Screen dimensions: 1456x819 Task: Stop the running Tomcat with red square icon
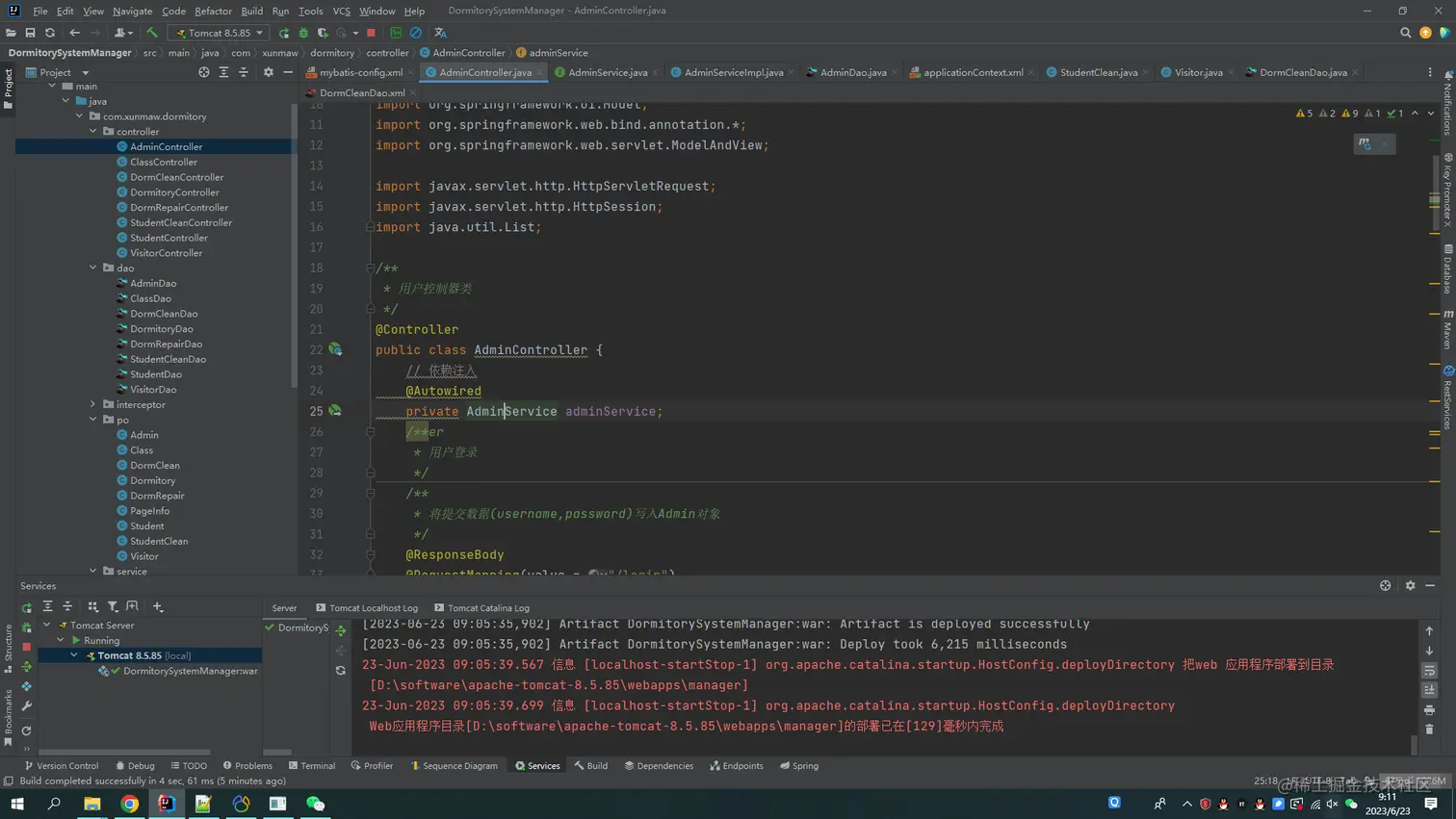pyautogui.click(x=371, y=33)
